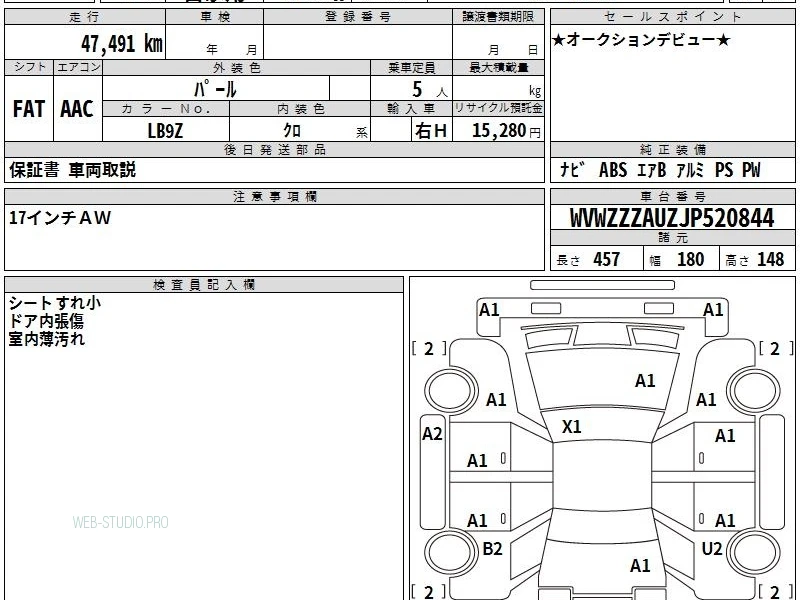The image size is (800, 600).
Task: Select the PW equipment entry
Action: click(751, 170)
